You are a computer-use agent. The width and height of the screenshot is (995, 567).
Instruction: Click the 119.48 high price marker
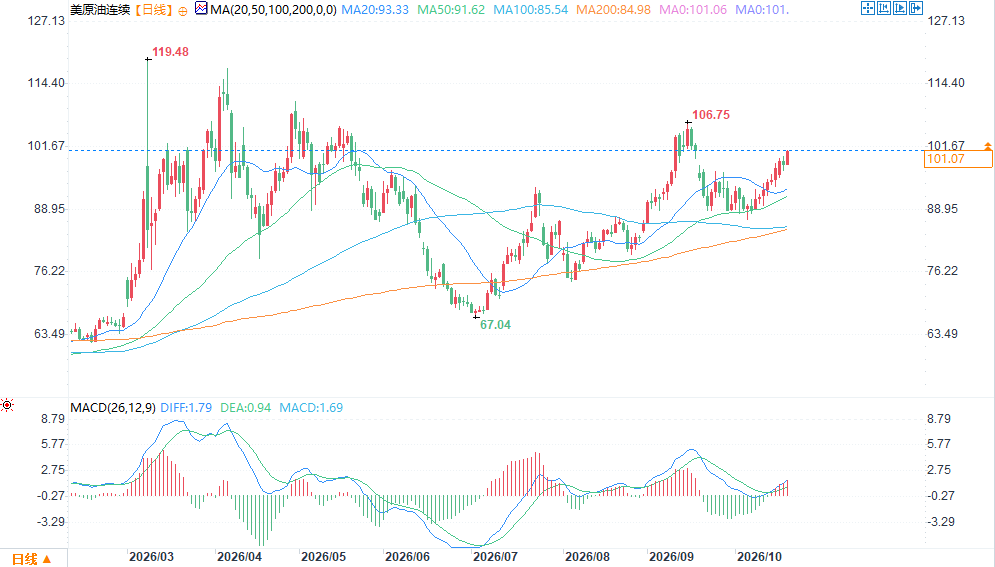170,52
